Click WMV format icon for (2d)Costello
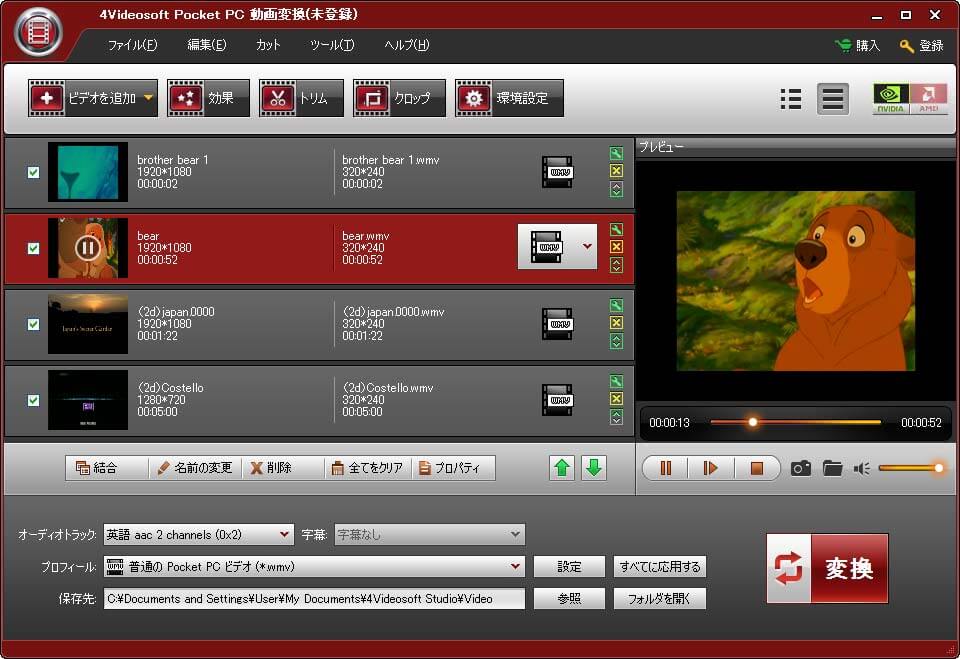Viewport: 960px width, 659px height. coord(558,400)
